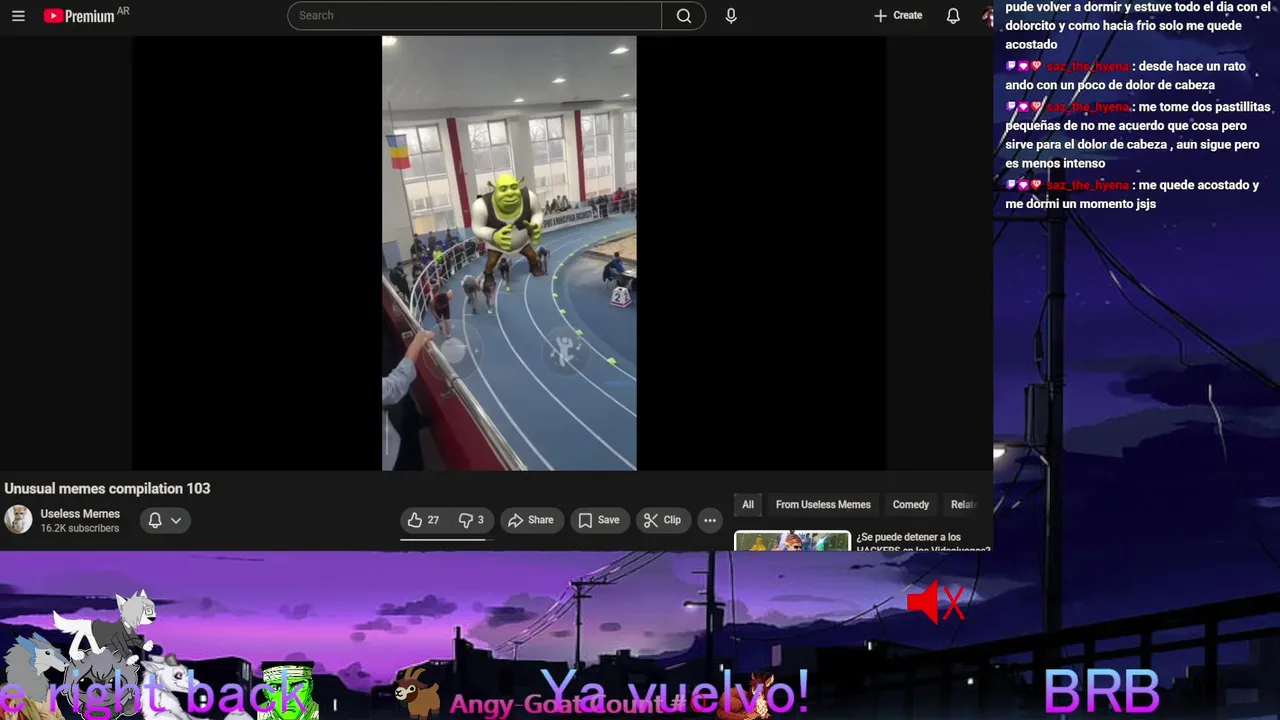Open the notifications bell in top bar
The image size is (1280, 720).
coord(953,16)
